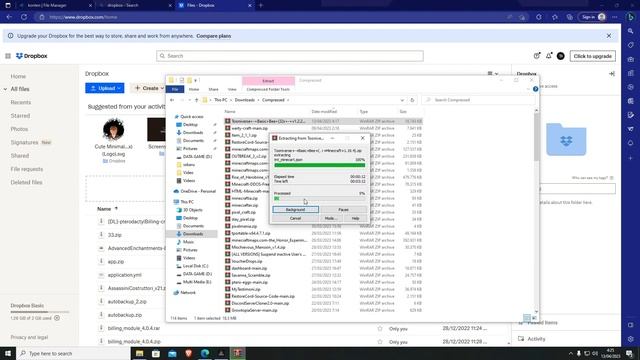
Task: Click Cancel button in WinRAR dialog
Action: pos(296,218)
